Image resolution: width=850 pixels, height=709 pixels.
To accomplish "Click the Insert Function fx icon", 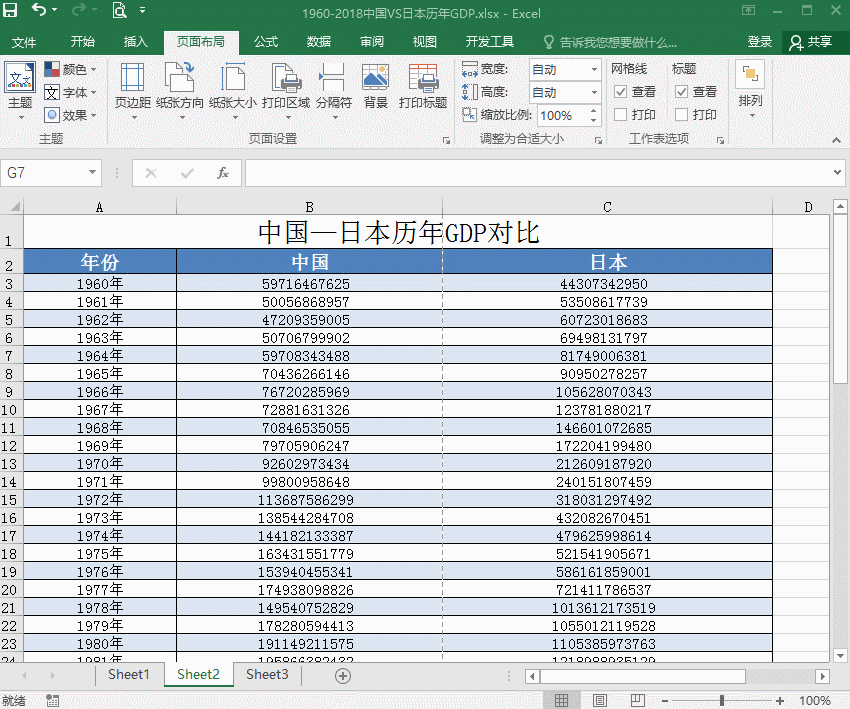I will (x=222, y=173).
